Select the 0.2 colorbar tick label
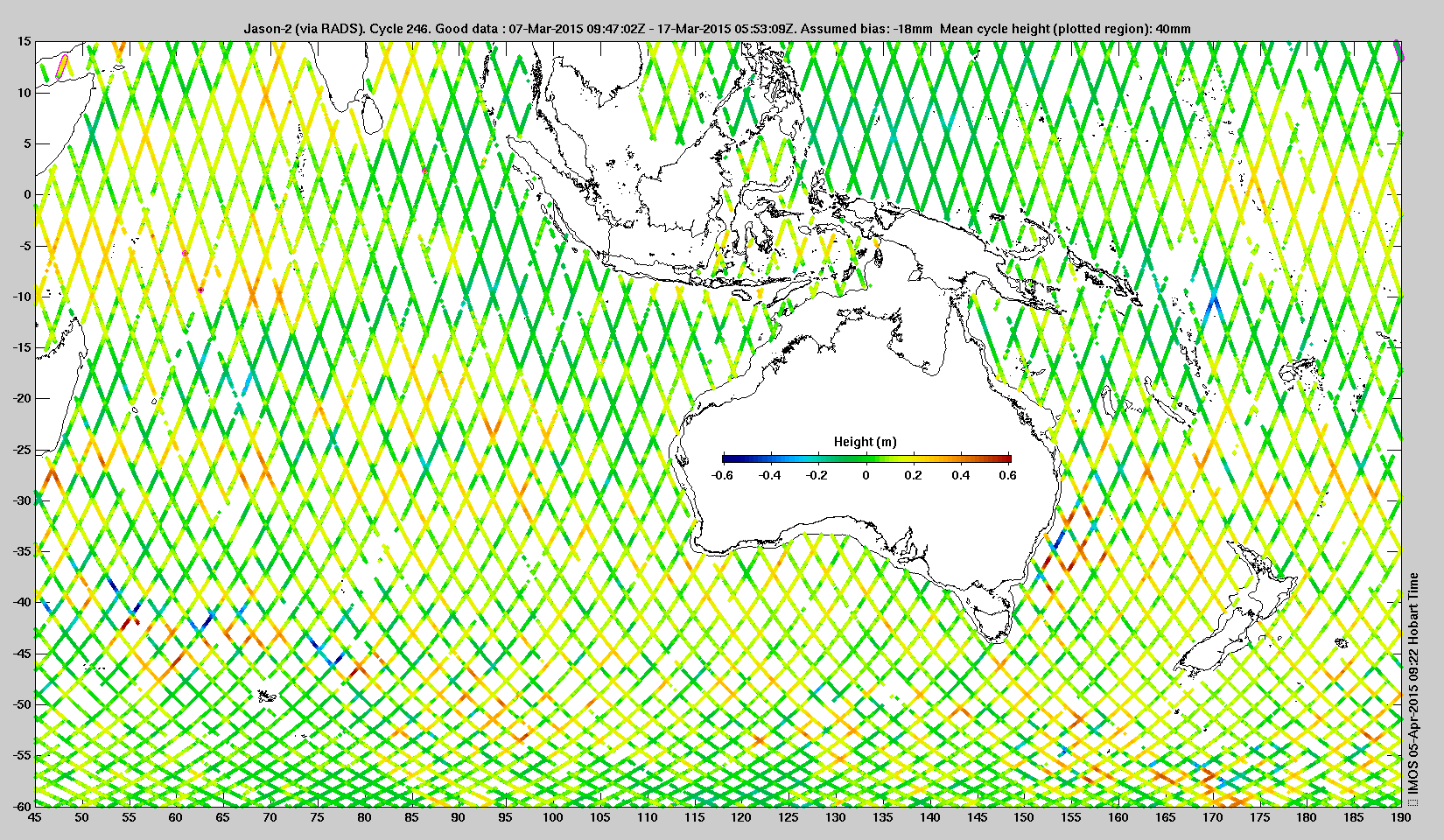The image size is (1444, 840). [914, 476]
